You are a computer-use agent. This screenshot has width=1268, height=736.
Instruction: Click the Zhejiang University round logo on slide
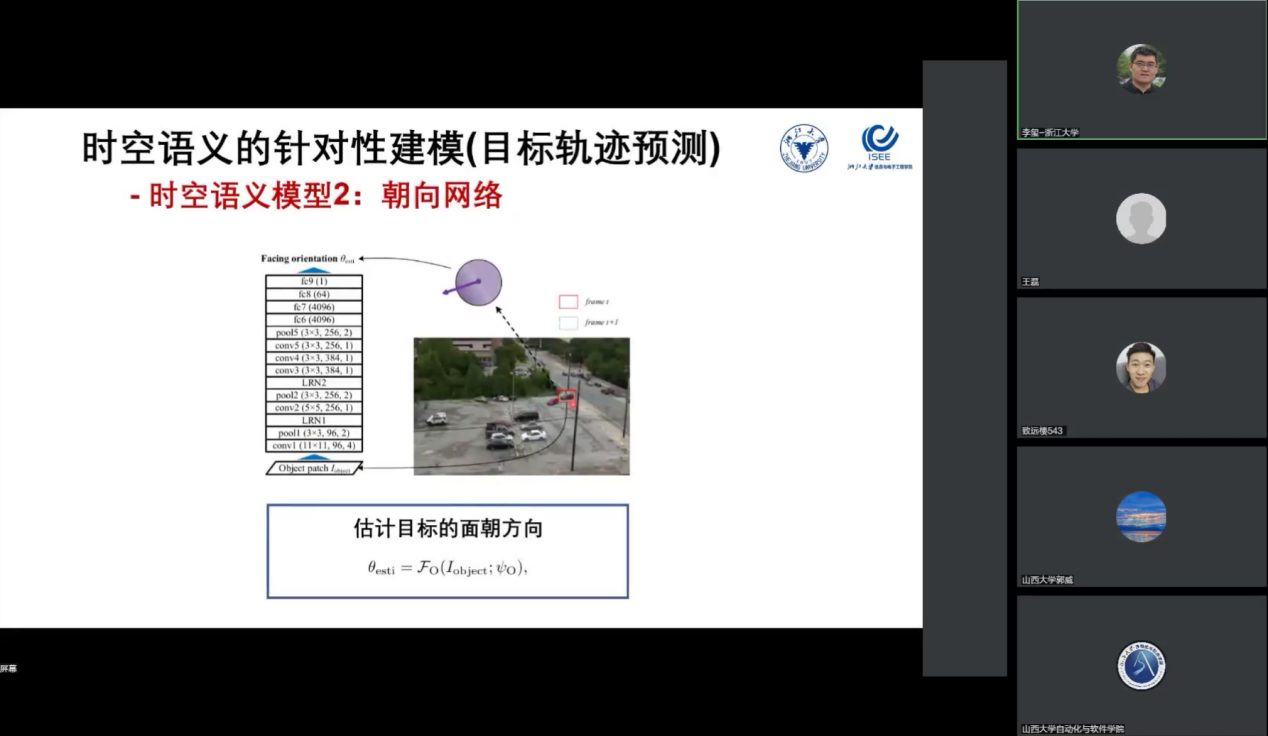(804, 148)
